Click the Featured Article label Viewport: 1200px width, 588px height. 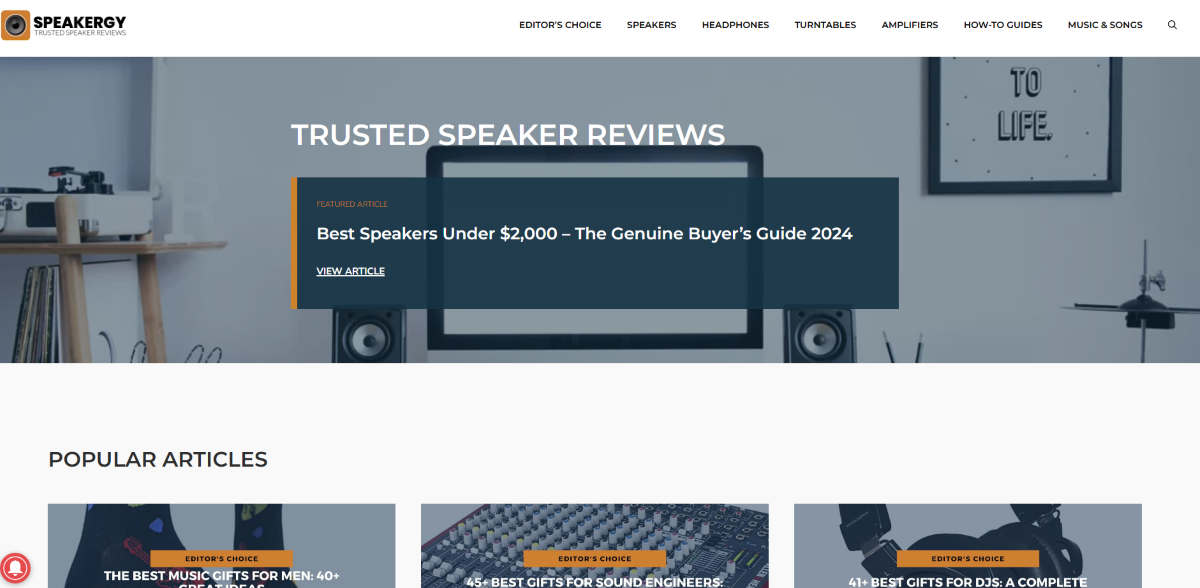(x=352, y=204)
